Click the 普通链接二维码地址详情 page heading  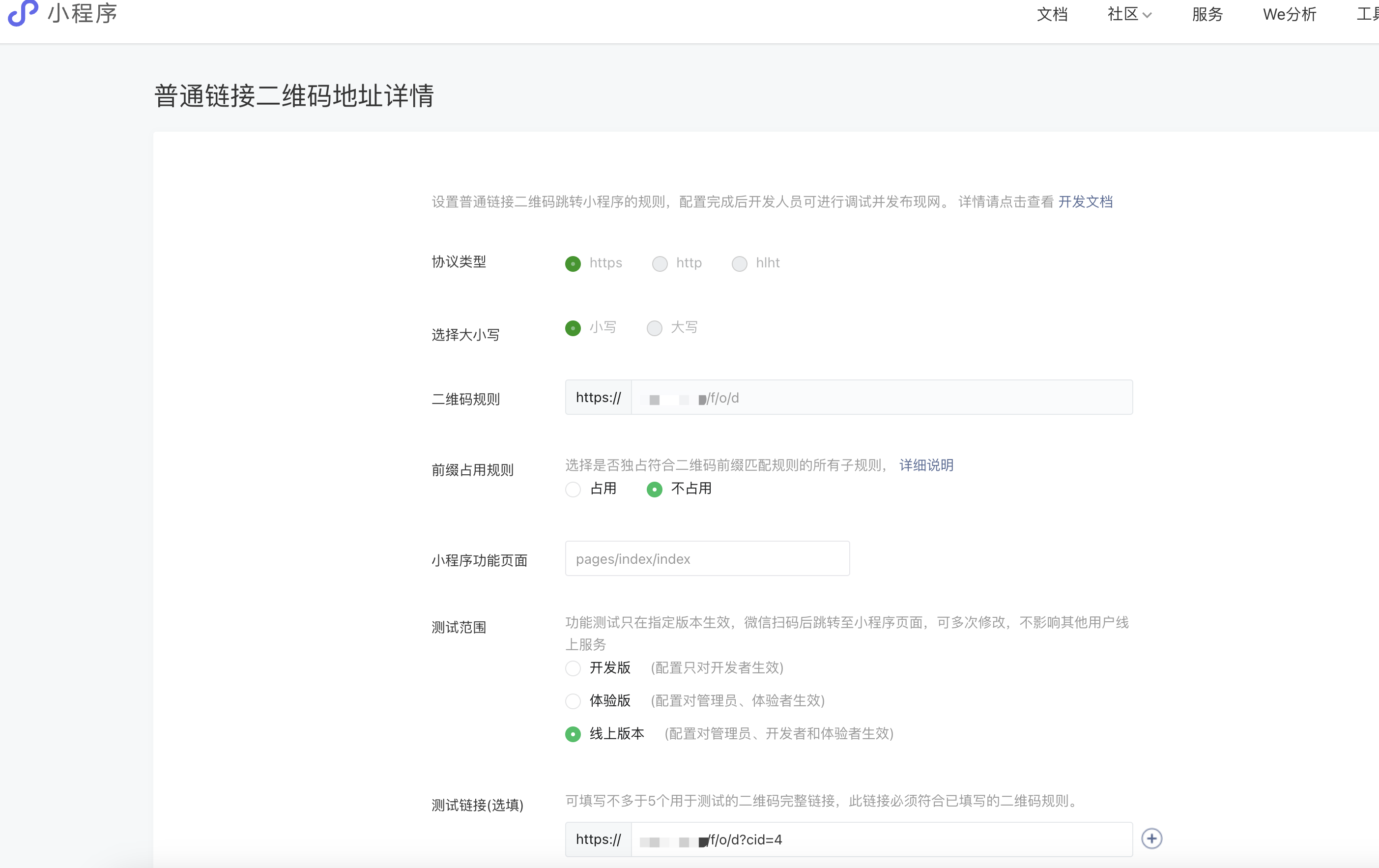pyautogui.click(x=294, y=96)
